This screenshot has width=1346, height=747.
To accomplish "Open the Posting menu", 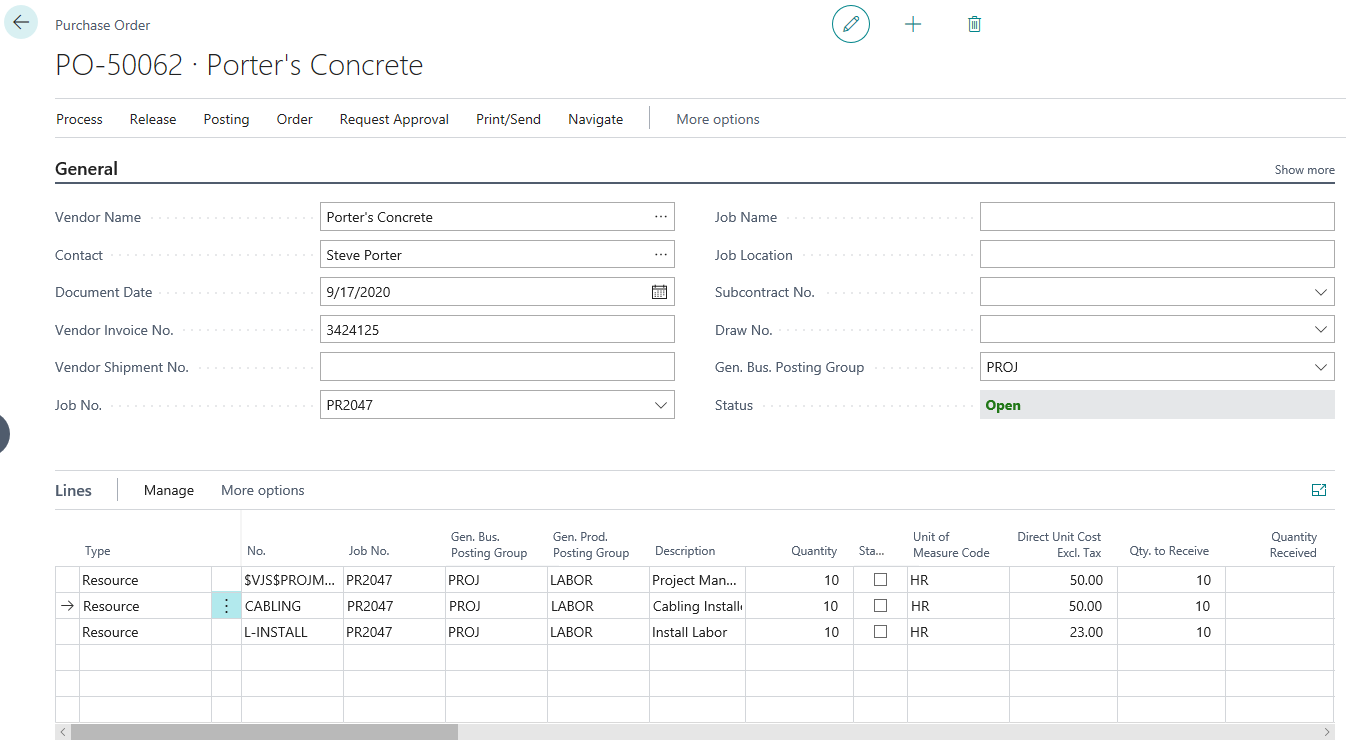I will [226, 119].
